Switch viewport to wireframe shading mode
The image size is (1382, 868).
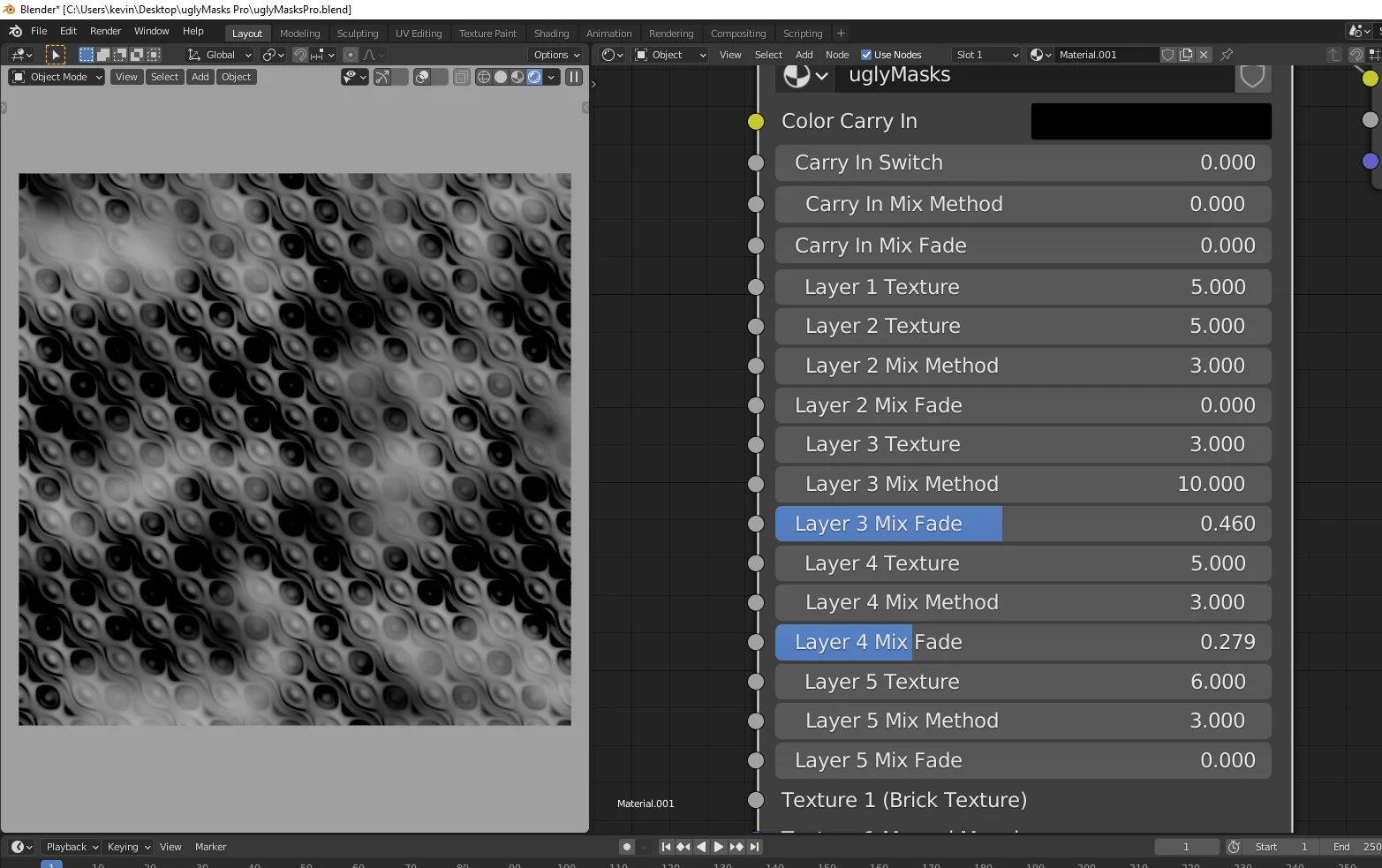(483, 77)
